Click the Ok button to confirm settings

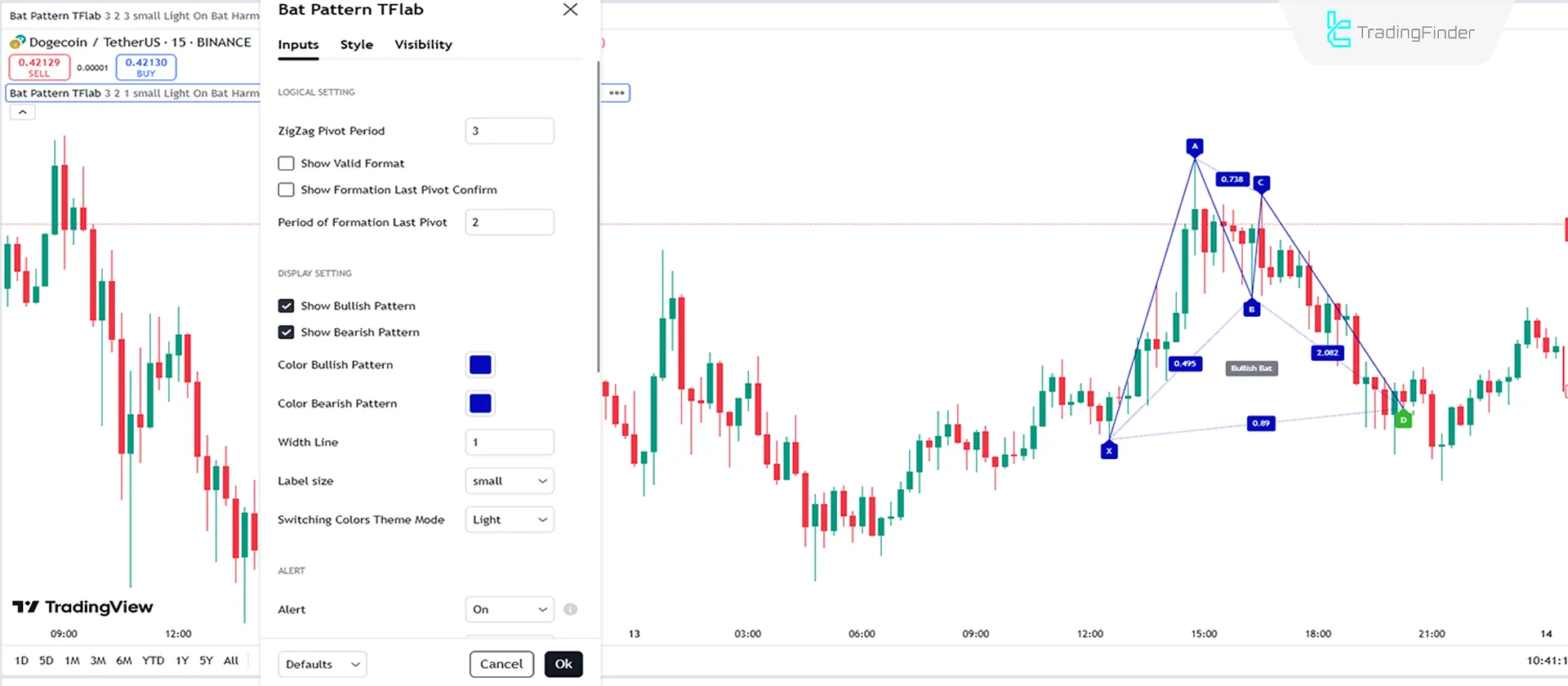tap(563, 664)
